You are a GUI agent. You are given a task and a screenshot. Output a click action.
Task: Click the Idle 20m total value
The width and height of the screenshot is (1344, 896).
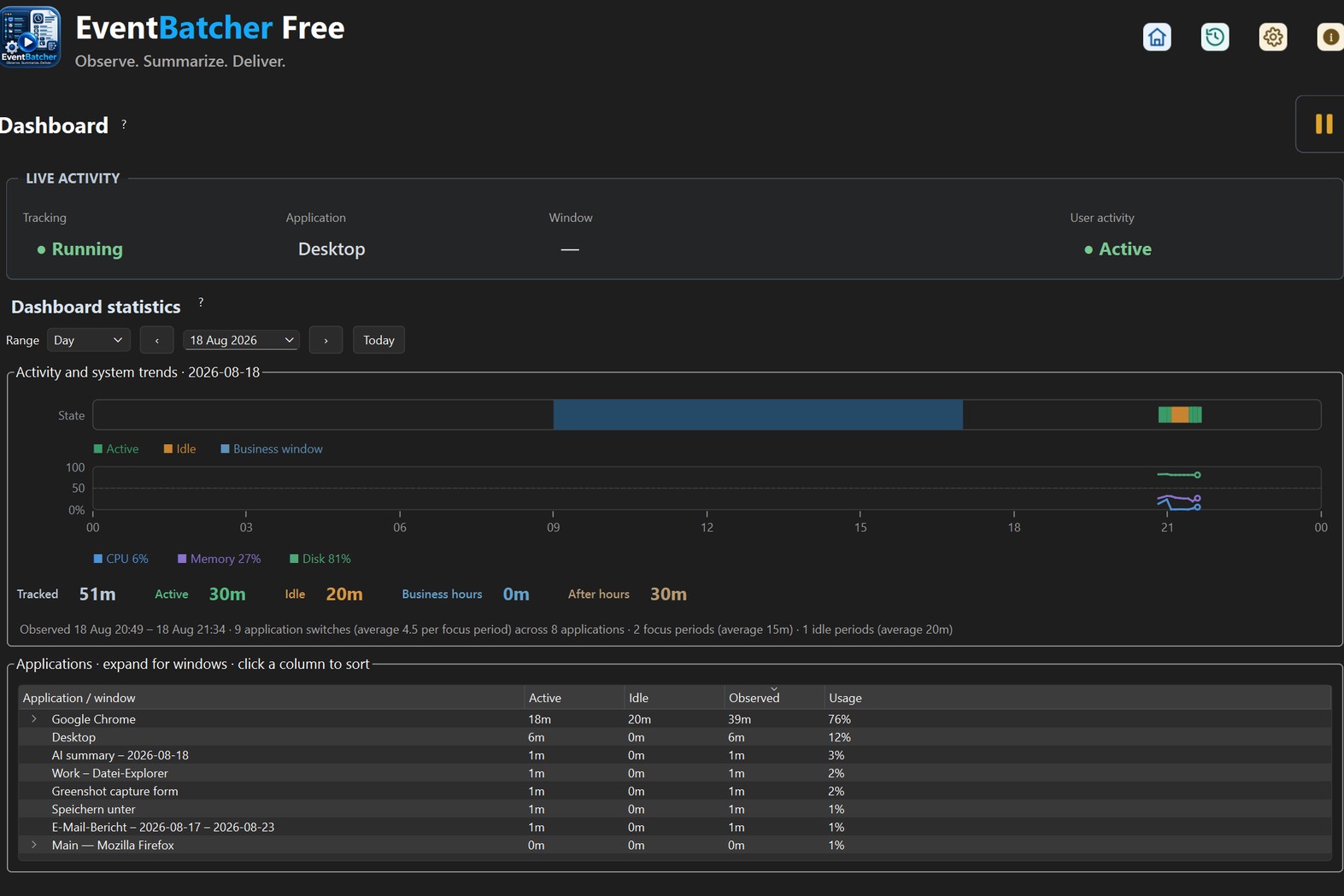(344, 594)
